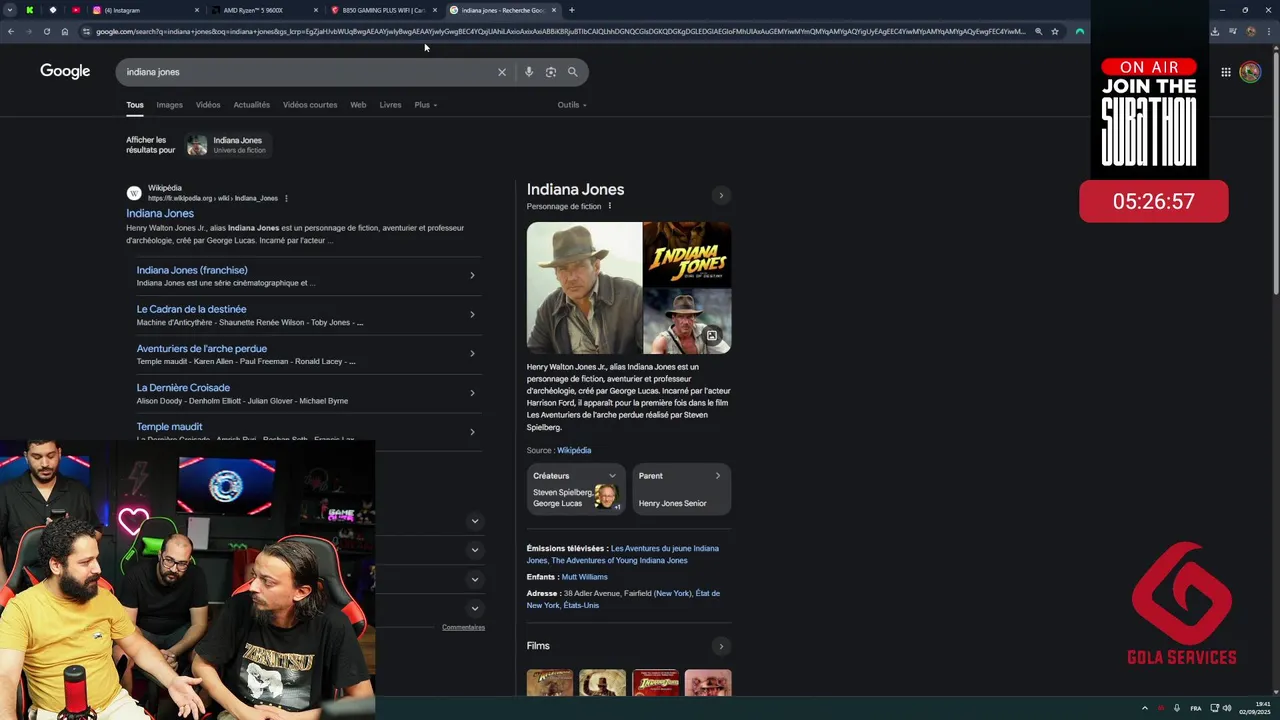Image resolution: width=1280 pixels, height=720 pixels.
Task: Open the Indiana Jones Wikipedia title link
Action: pyautogui.click(x=160, y=213)
